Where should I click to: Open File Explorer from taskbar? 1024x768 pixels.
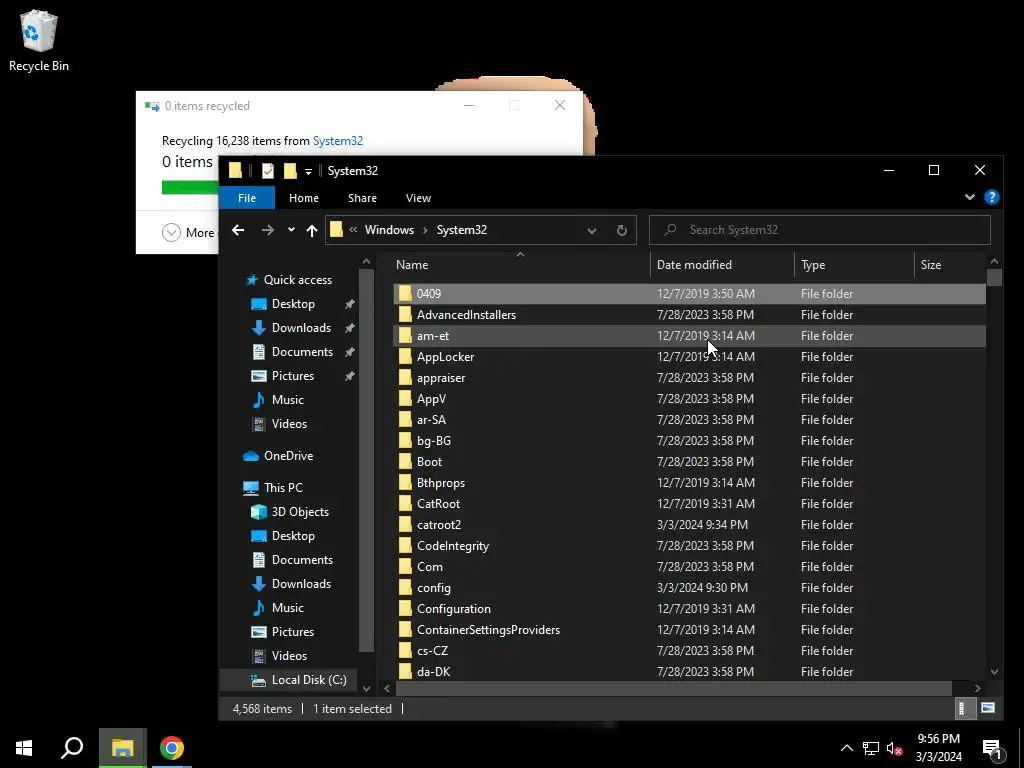(x=122, y=748)
